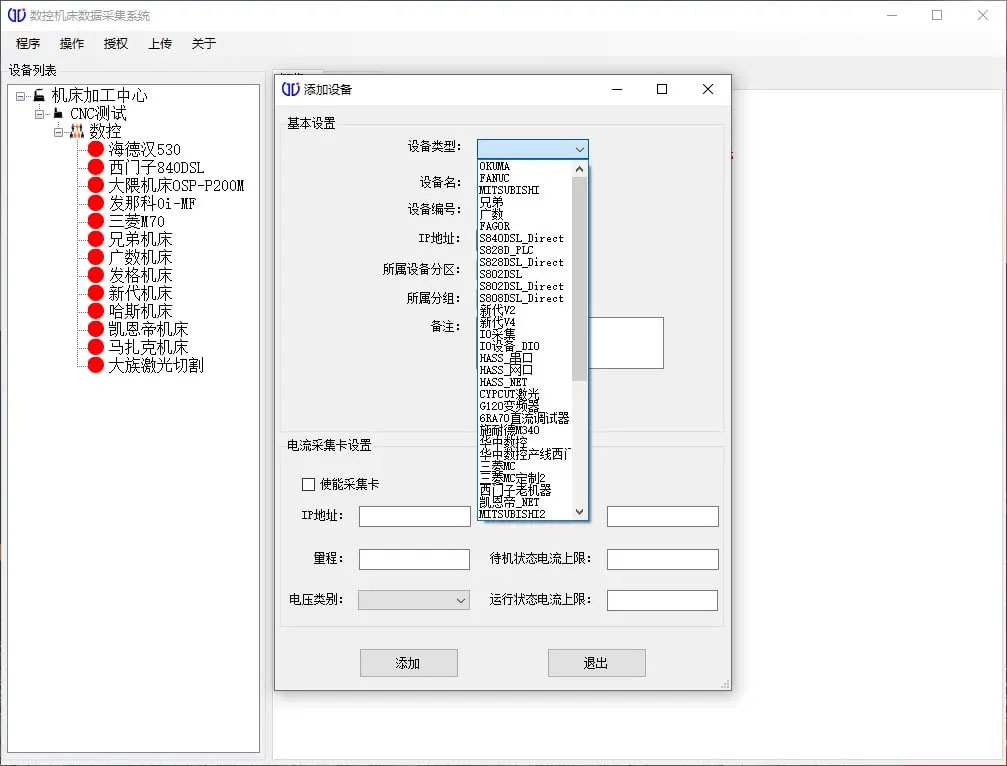Click the main window app logo icon
This screenshot has height=766, width=1007.
click(x=17, y=15)
